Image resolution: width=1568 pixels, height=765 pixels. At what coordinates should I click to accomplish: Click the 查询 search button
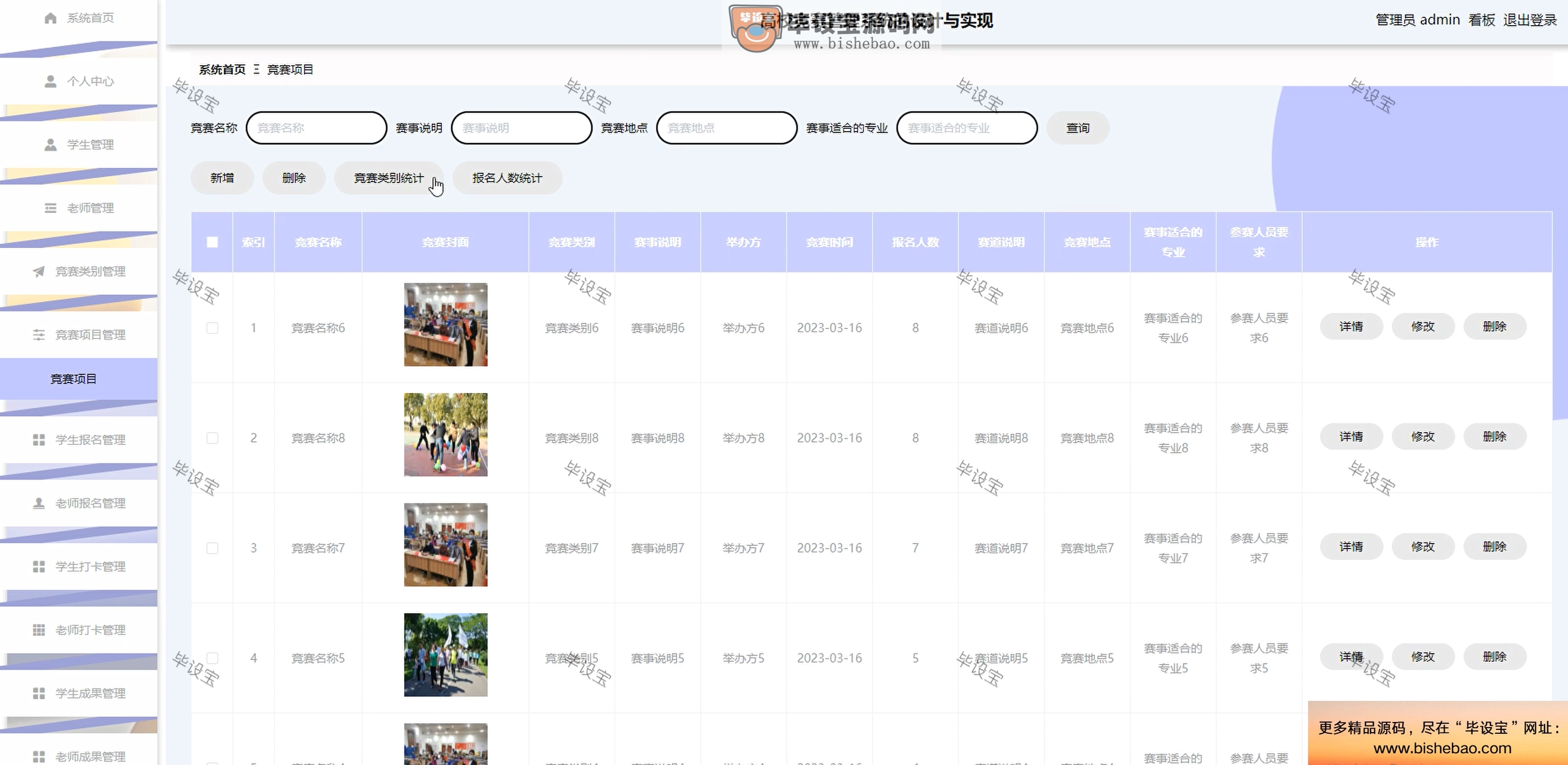coord(1078,128)
